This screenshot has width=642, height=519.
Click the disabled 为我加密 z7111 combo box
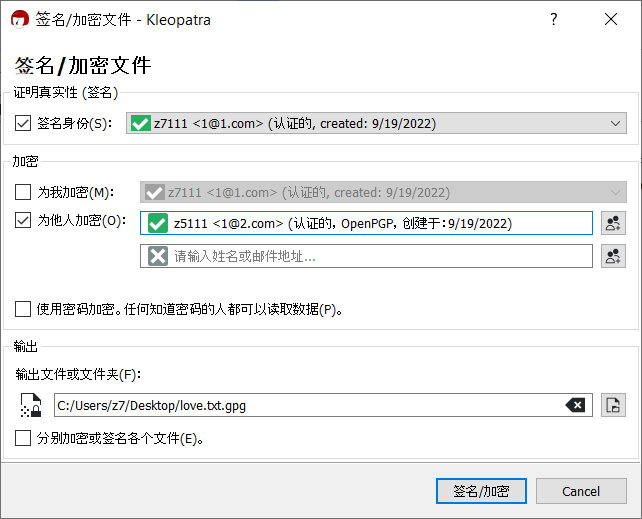(x=383, y=192)
